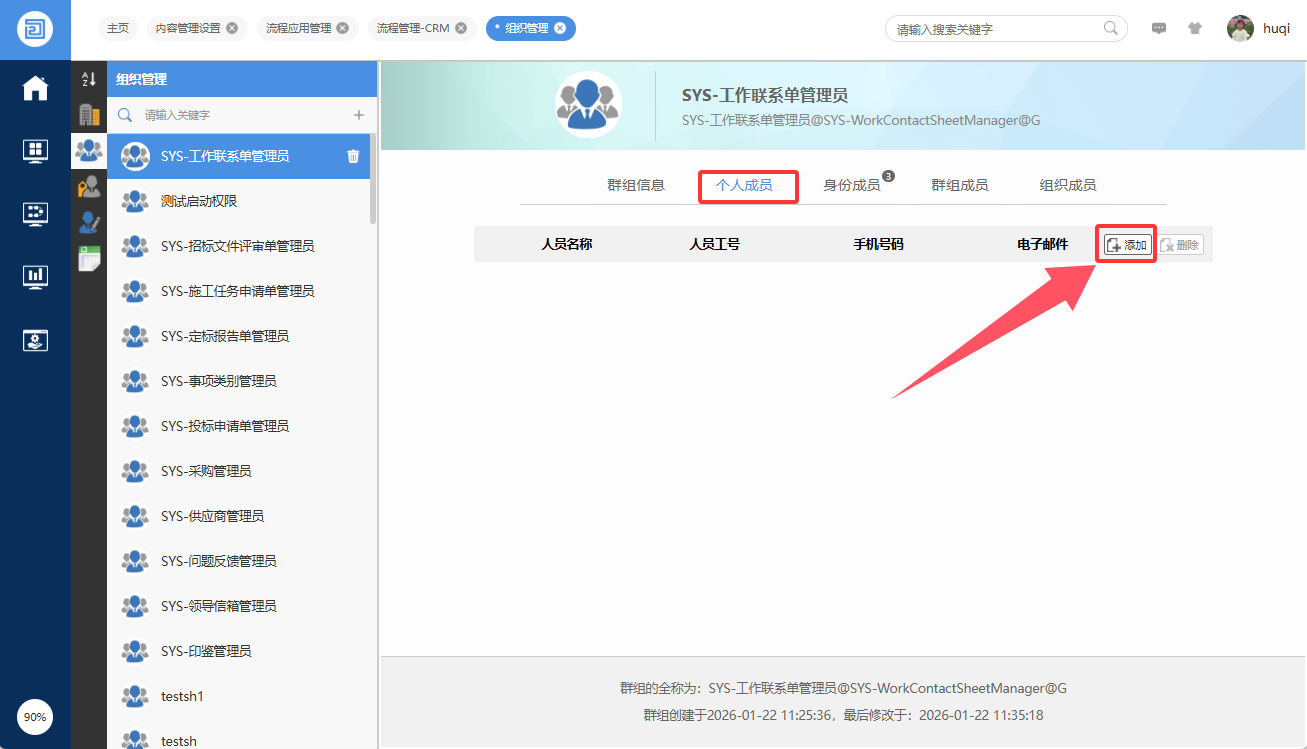
Task: Click the person with key tag icon
Action: (x=89, y=186)
